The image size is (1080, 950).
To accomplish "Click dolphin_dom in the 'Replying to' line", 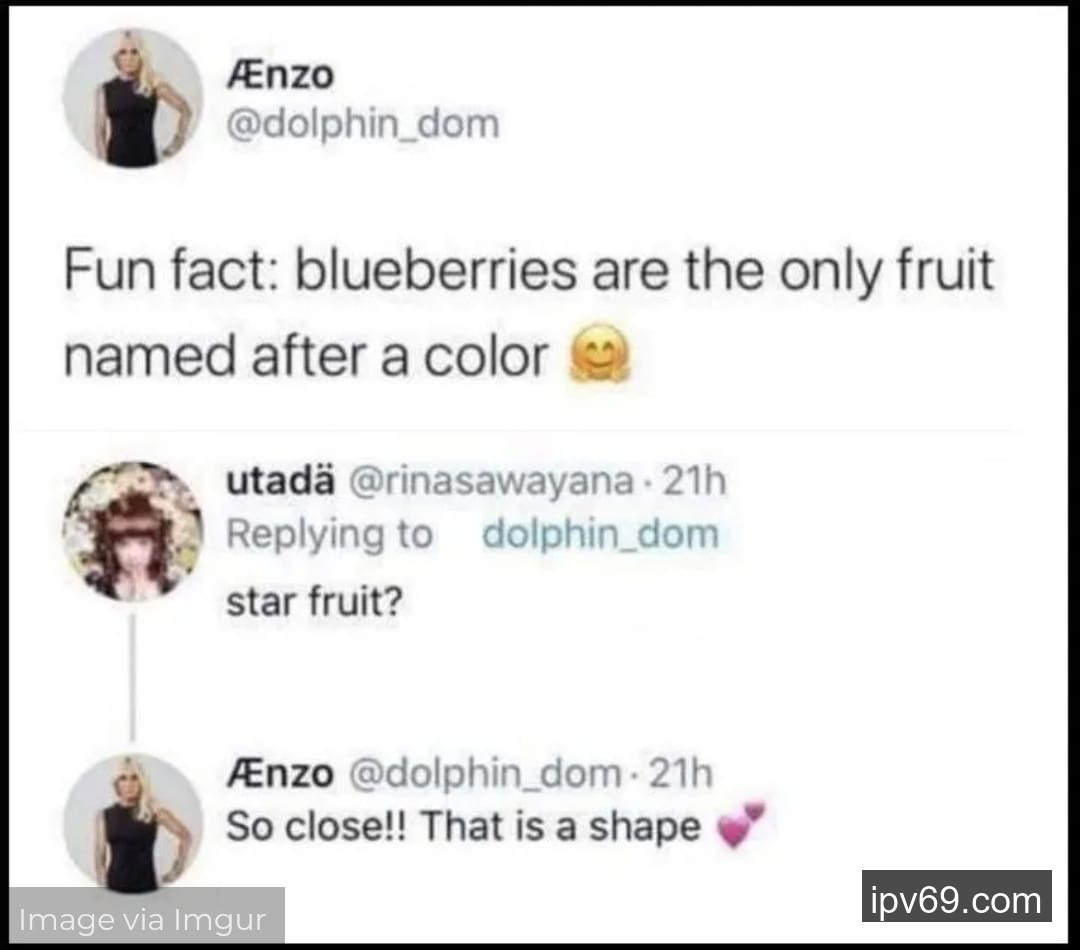I will click(x=600, y=534).
